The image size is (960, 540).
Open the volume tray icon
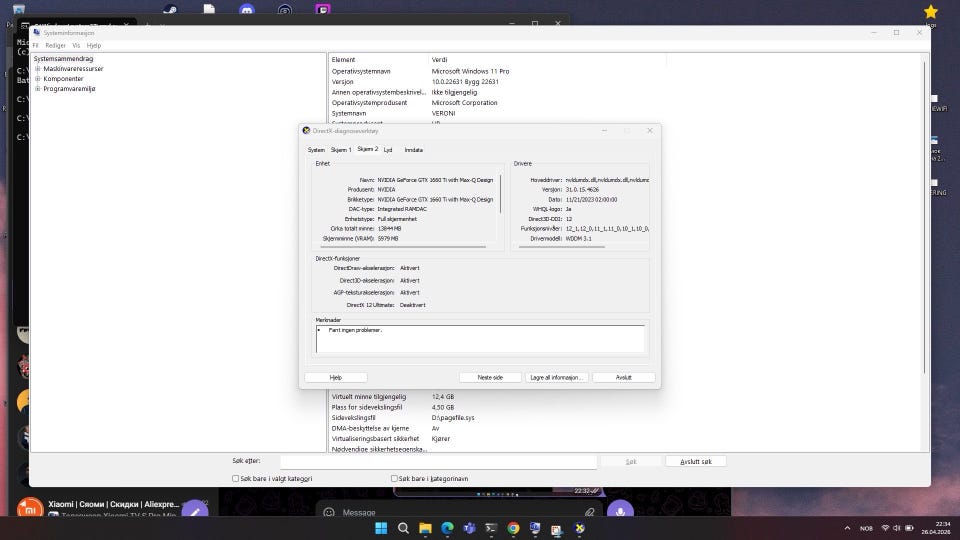tap(897, 528)
